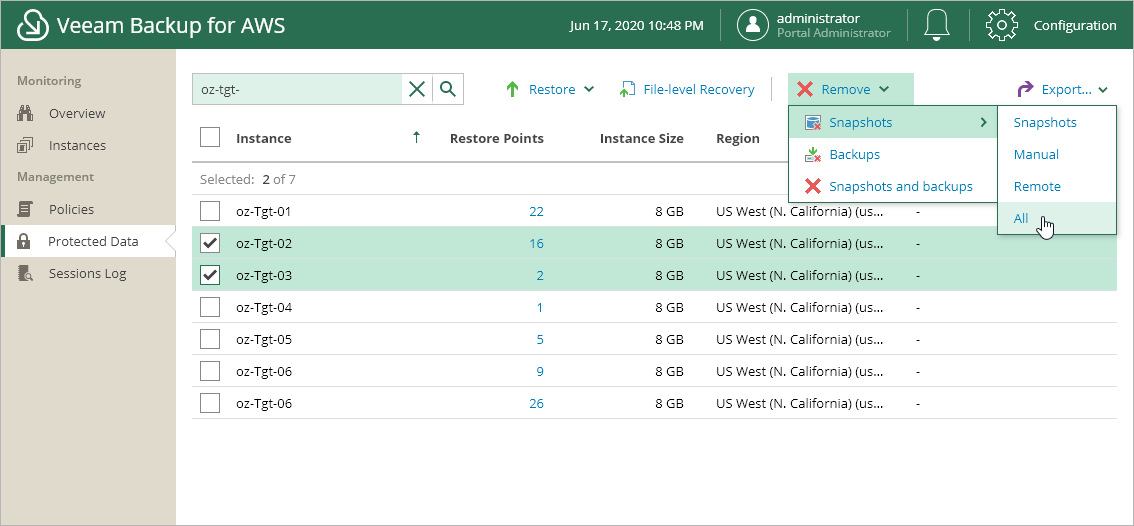
Task: Open 16 restore points link for oz-Tgt-02
Action: tap(536, 243)
